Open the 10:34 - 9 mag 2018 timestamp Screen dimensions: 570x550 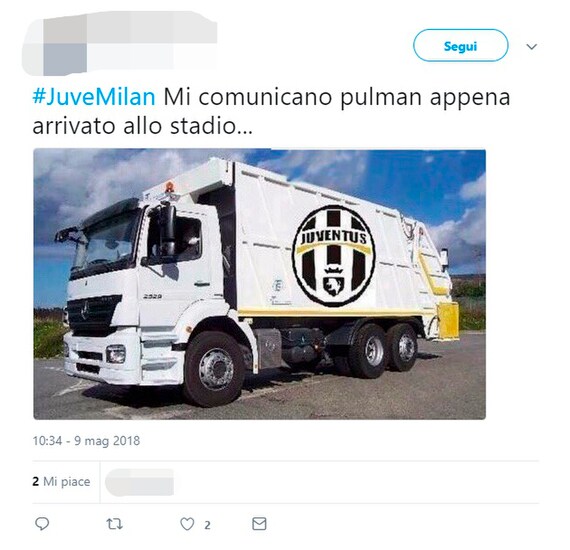coord(86,441)
